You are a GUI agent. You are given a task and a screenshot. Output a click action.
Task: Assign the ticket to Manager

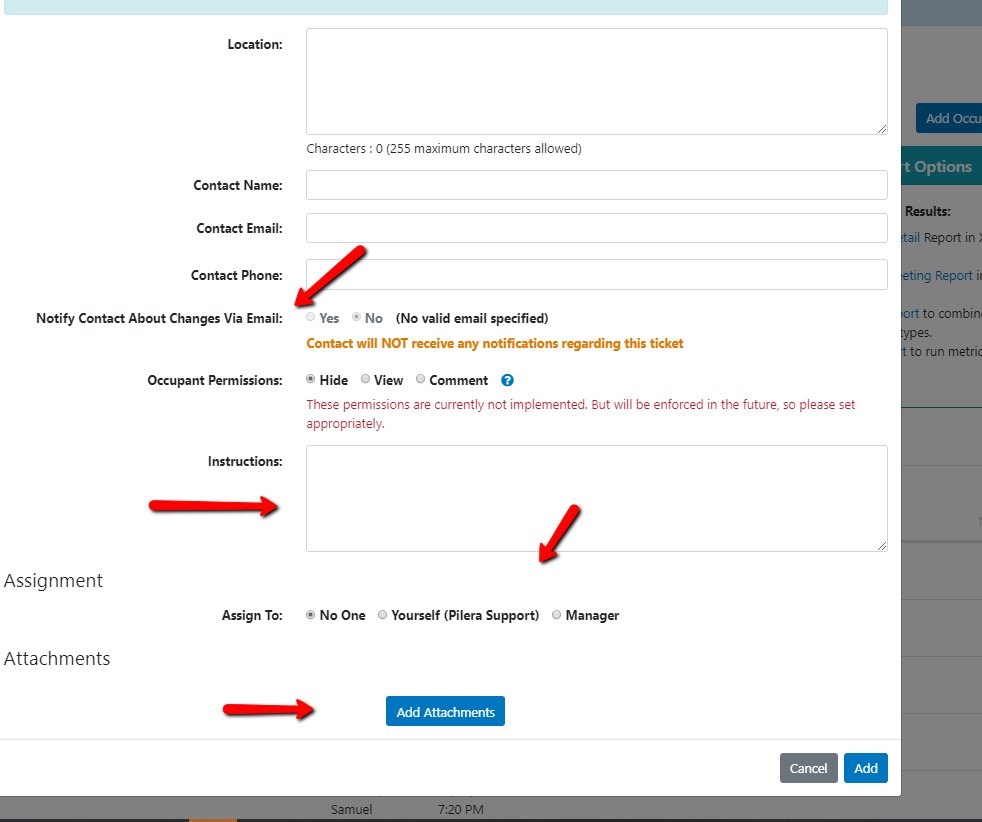557,615
